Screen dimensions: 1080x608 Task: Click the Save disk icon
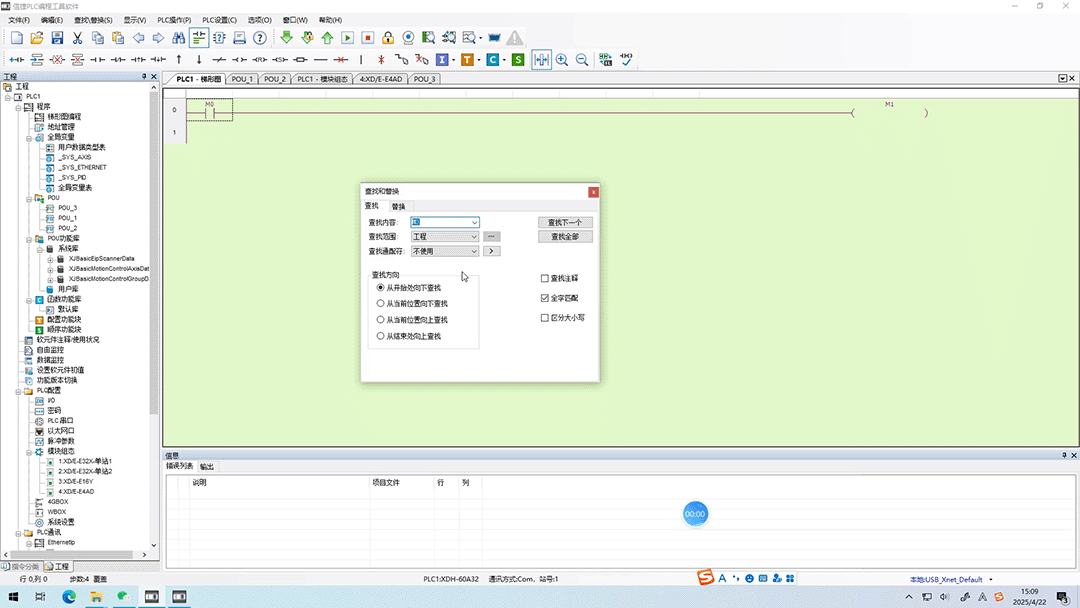[x=57, y=38]
